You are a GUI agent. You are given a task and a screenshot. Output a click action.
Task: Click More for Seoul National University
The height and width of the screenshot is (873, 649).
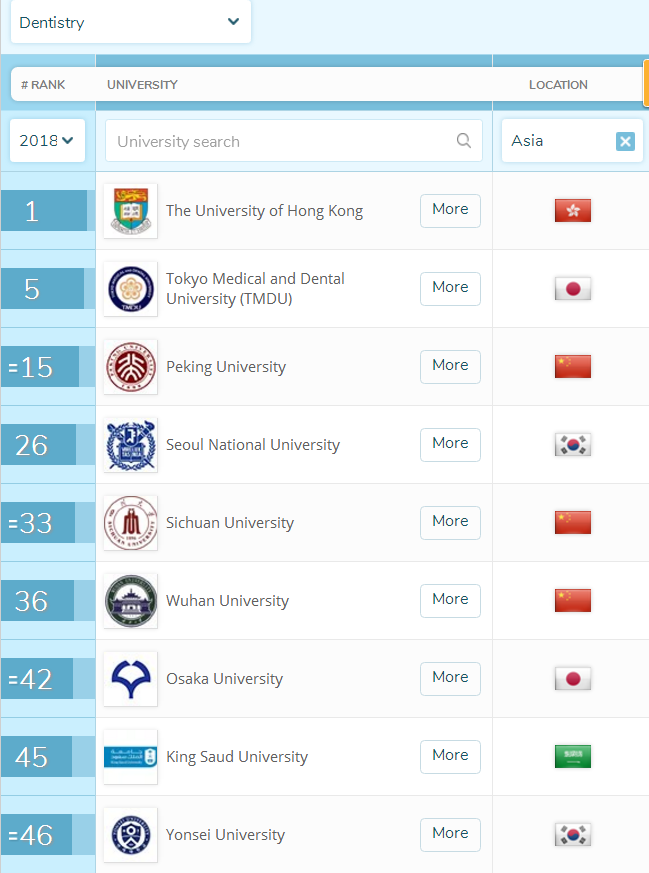[450, 444]
